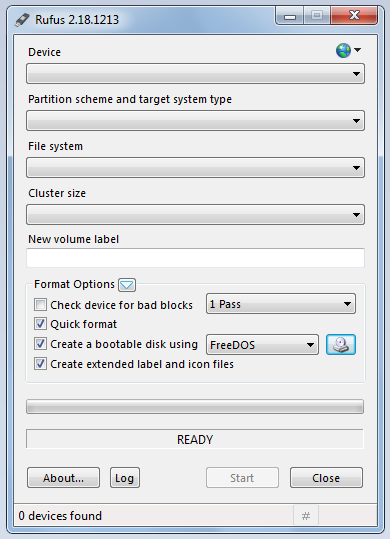
Task: Enable Check device for bad blocks
Action: [x=40, y=305]
